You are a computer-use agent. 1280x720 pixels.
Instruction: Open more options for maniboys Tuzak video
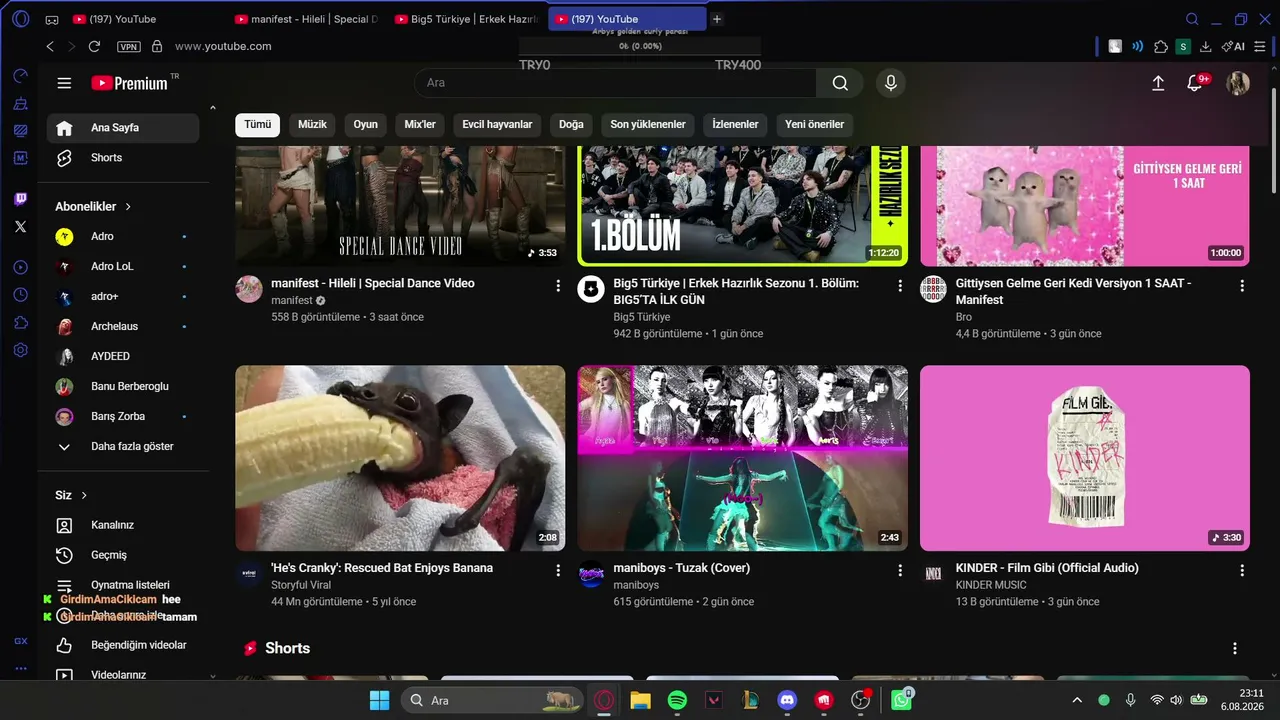[900, 570]
